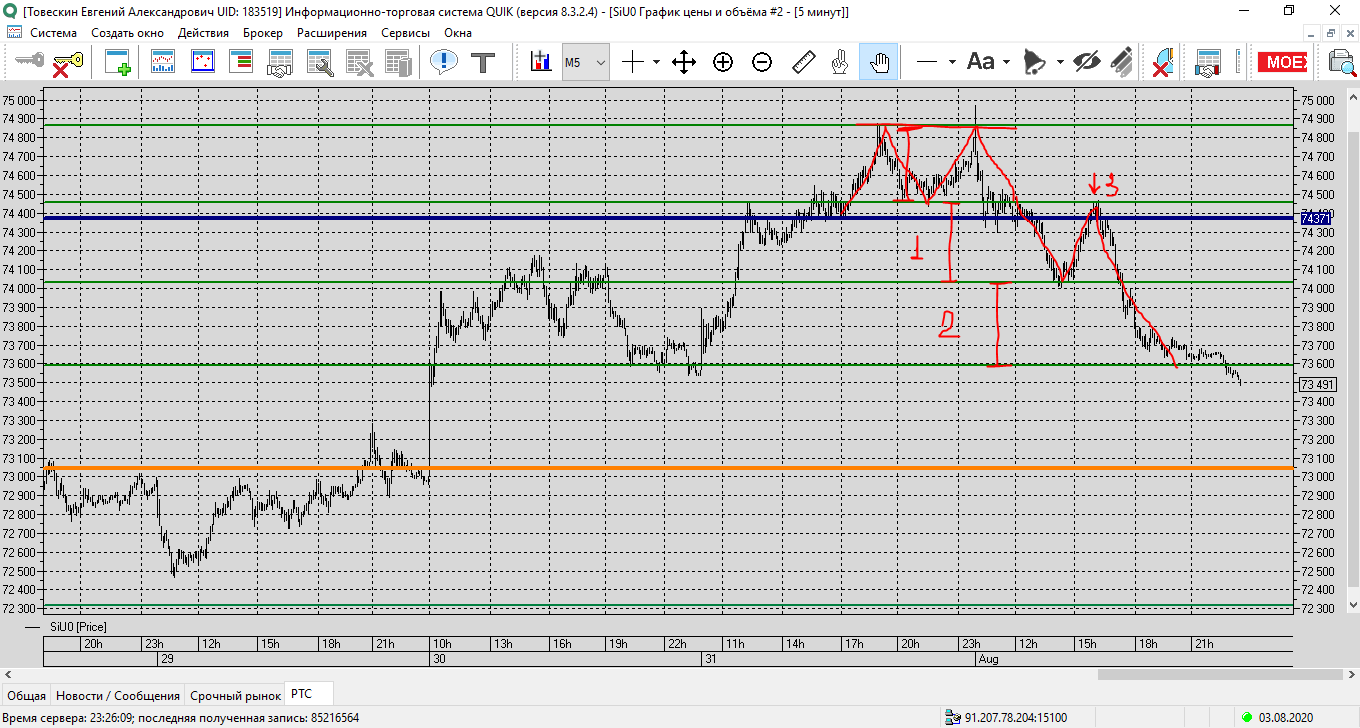Select the crosshair cursor tool
1360x728 pixels.
(633, 63)
